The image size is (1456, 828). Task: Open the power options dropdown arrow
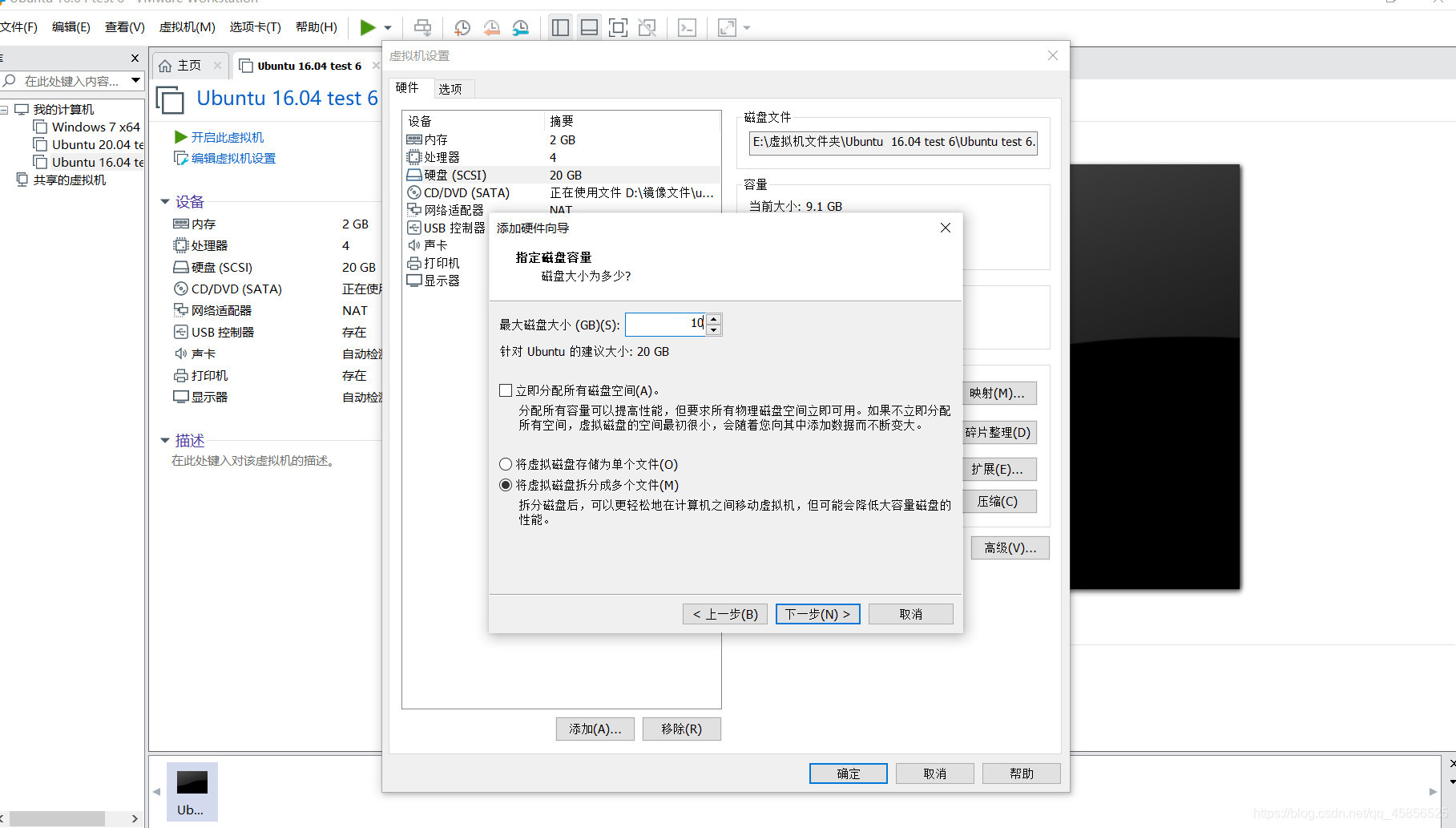click(388, 28)
